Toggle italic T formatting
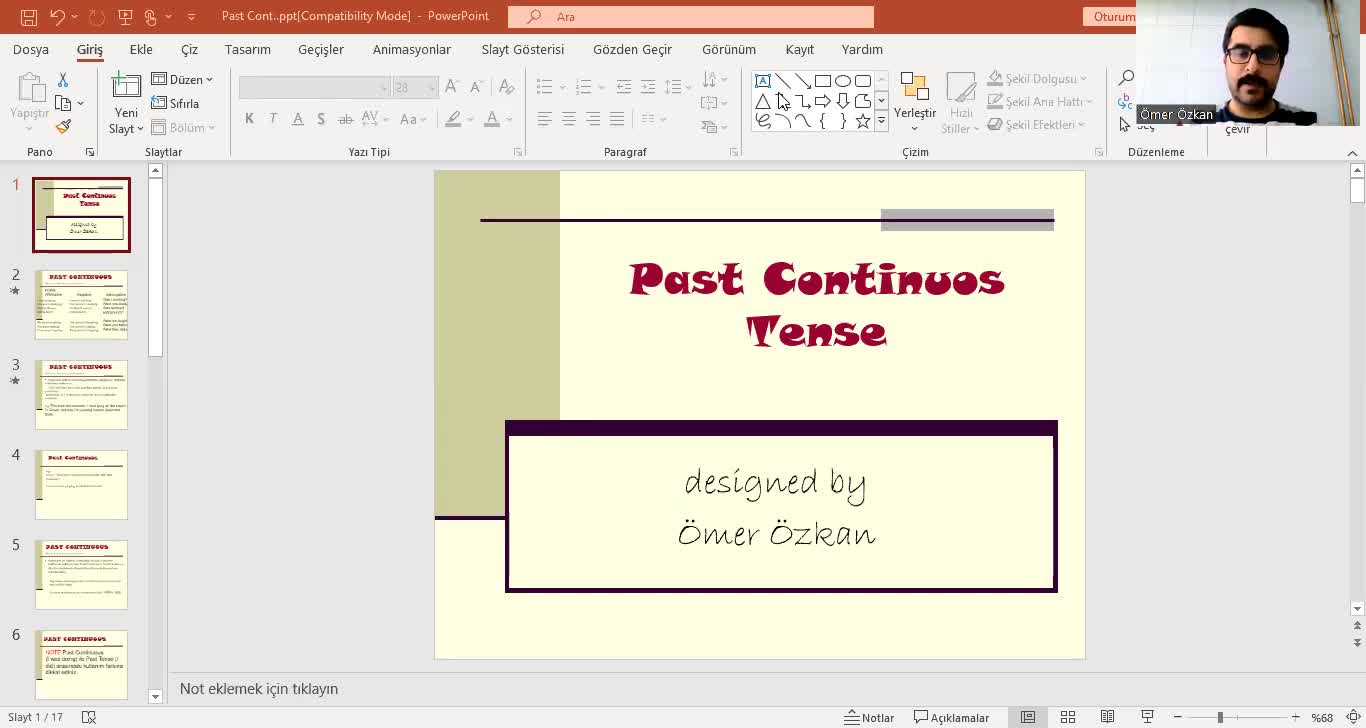Image resolution: width=1366 pixels, height=728 pixels. coord(273,119)
